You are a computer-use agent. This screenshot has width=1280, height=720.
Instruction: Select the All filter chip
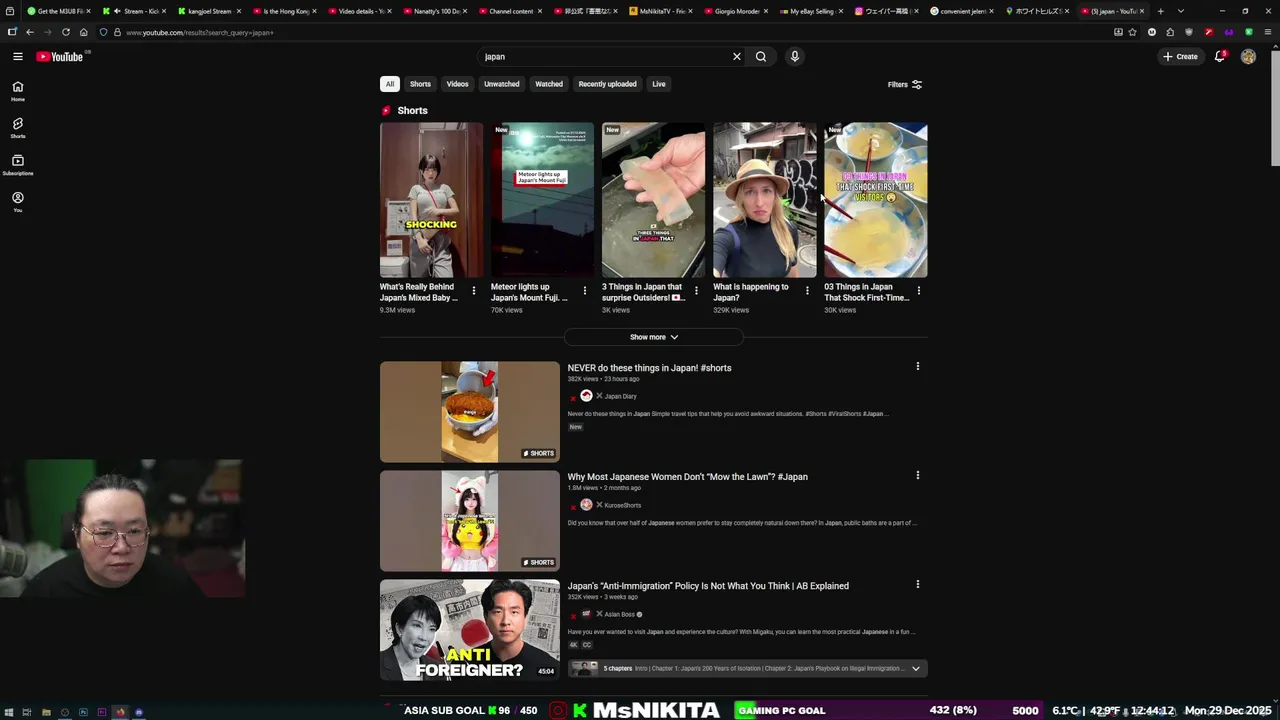(390, 84)
